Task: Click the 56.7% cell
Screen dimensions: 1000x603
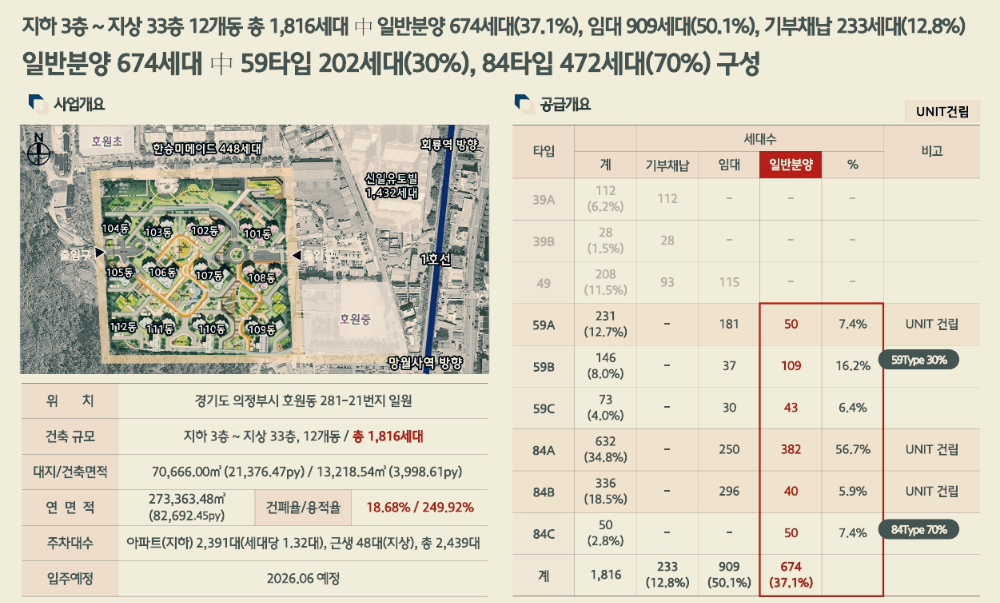Action: 853,449
